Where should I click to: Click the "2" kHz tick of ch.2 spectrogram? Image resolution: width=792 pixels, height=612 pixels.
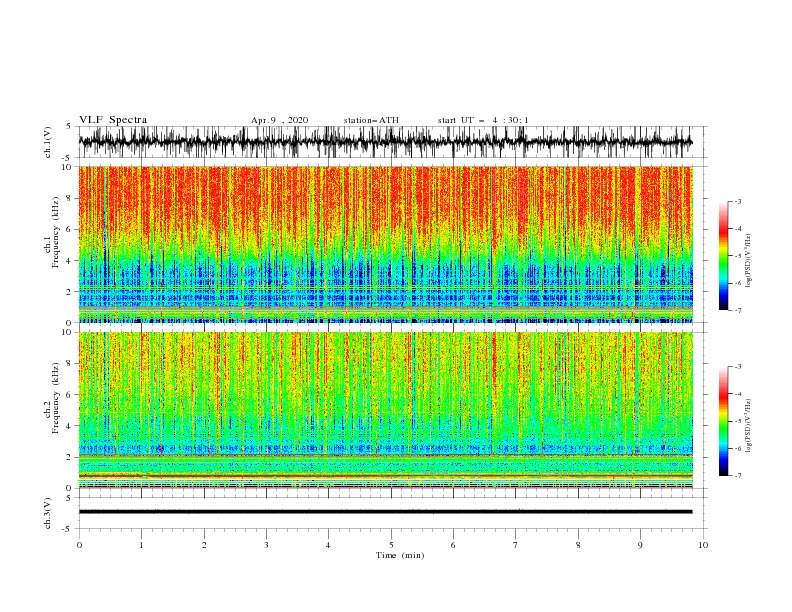coord(69,457)
